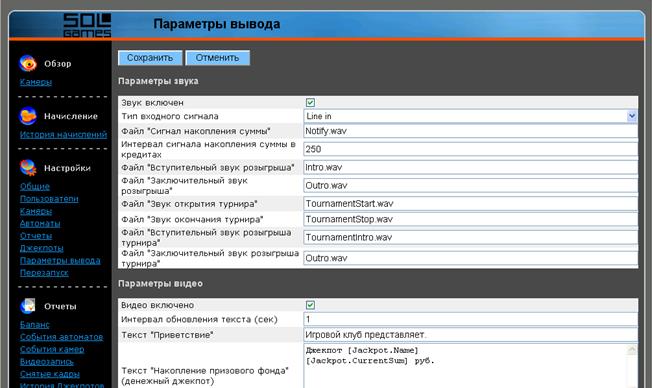Click the Обзор eye icon
This screenshot has width=652, height=388.
click(28, 63)
